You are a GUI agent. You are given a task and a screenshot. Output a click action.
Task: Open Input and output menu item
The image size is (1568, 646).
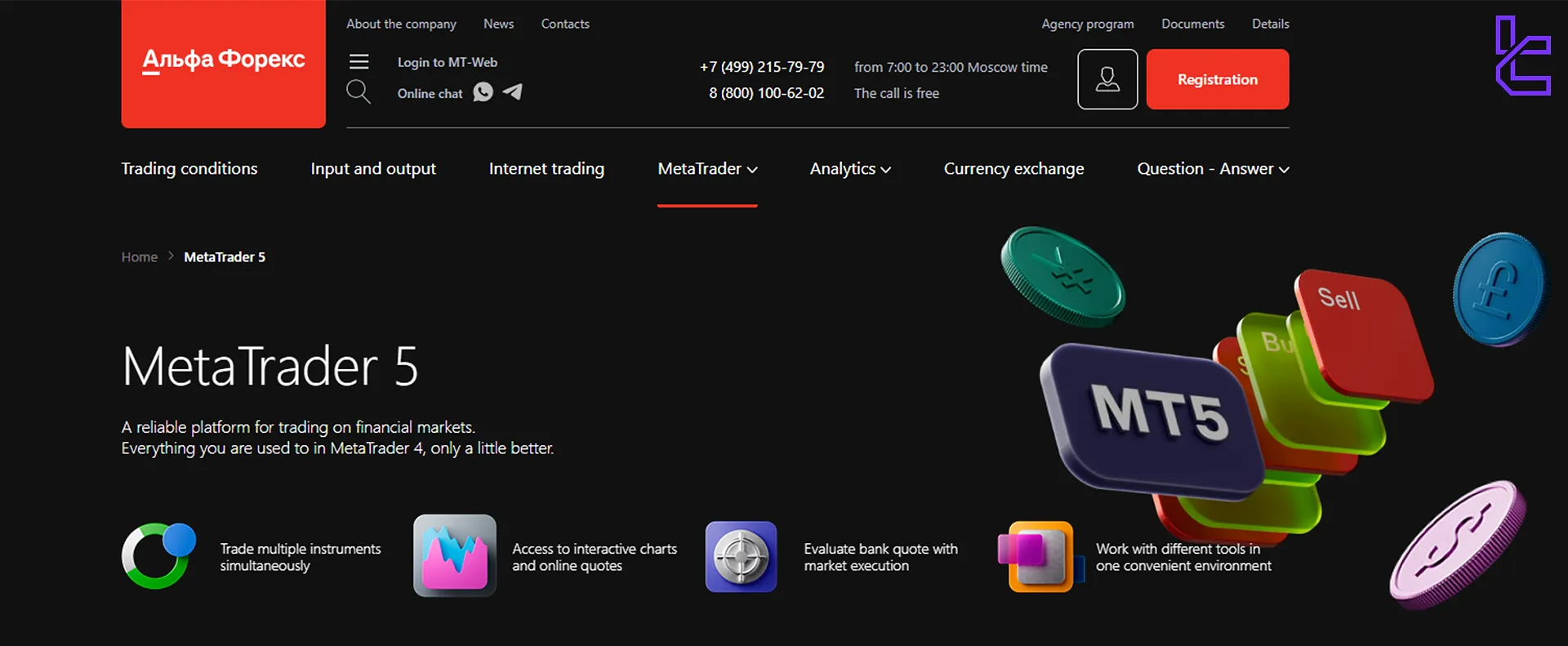(x=373, y=169)
